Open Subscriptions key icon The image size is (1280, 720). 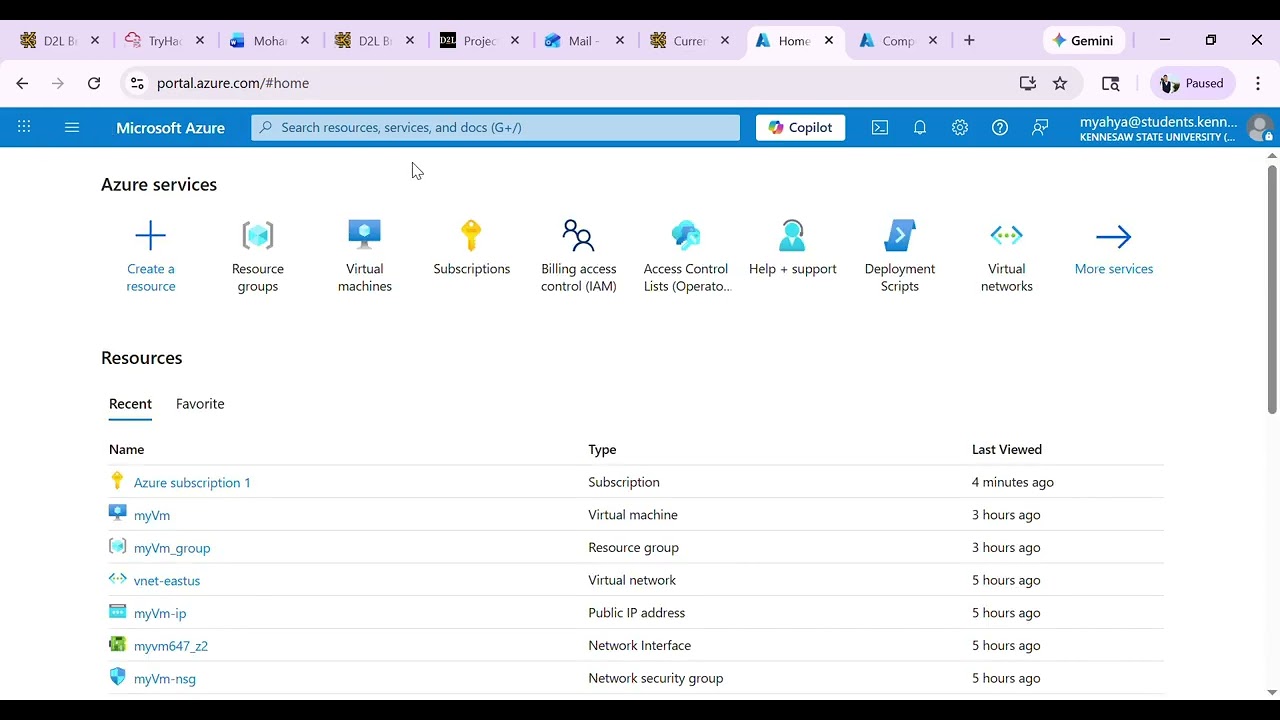[x=472, y=236]
